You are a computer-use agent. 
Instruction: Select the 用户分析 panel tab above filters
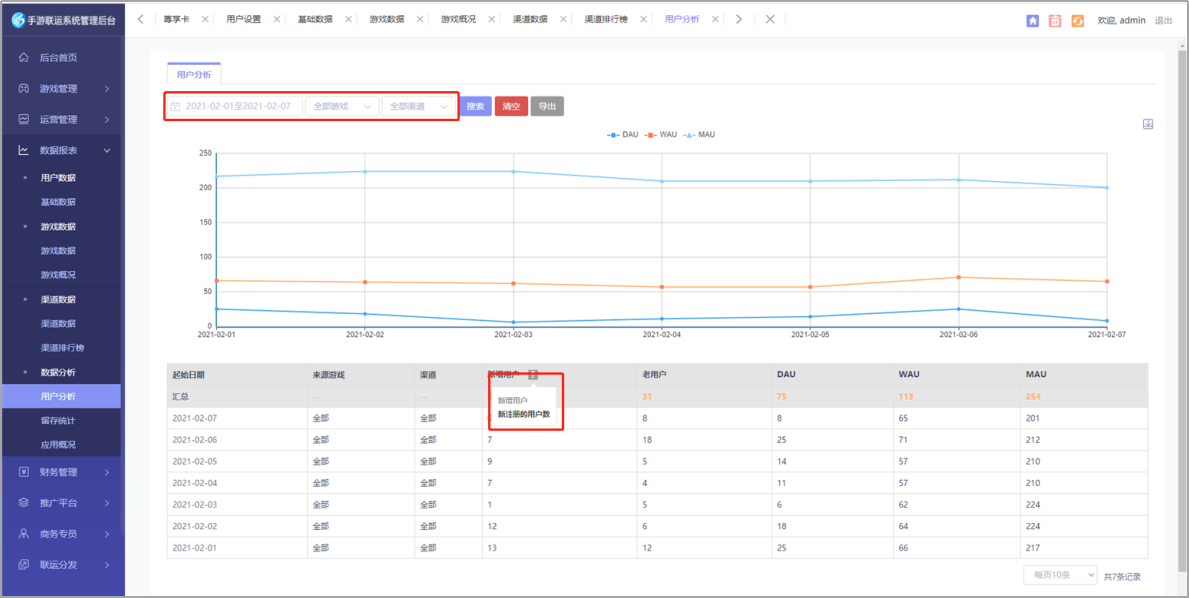pyautogui.click(x=194, y=74)
